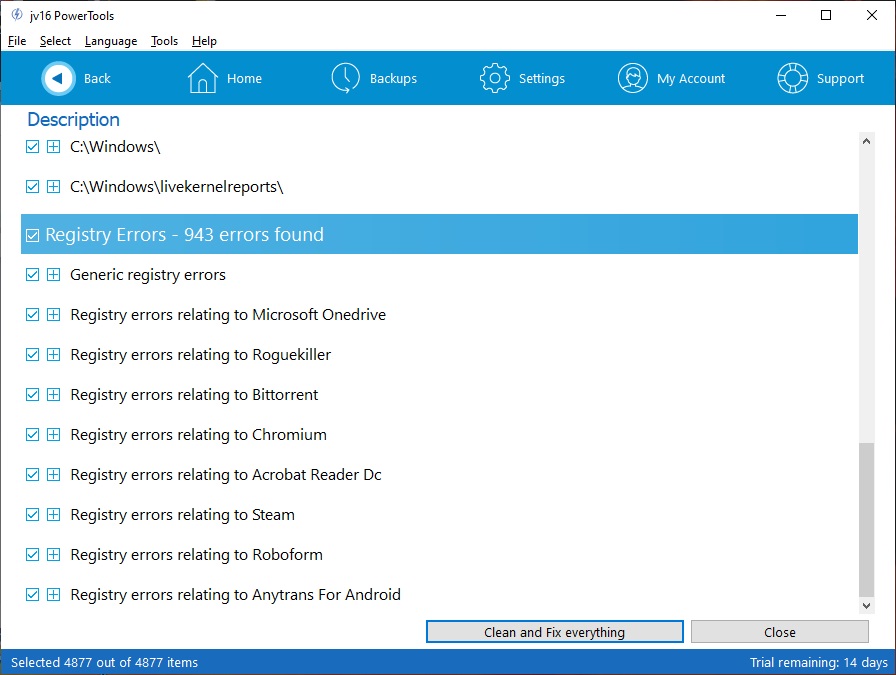This screenshot has height=675, width=896.
Task: Click the Description column header
Action: point(74,119)
